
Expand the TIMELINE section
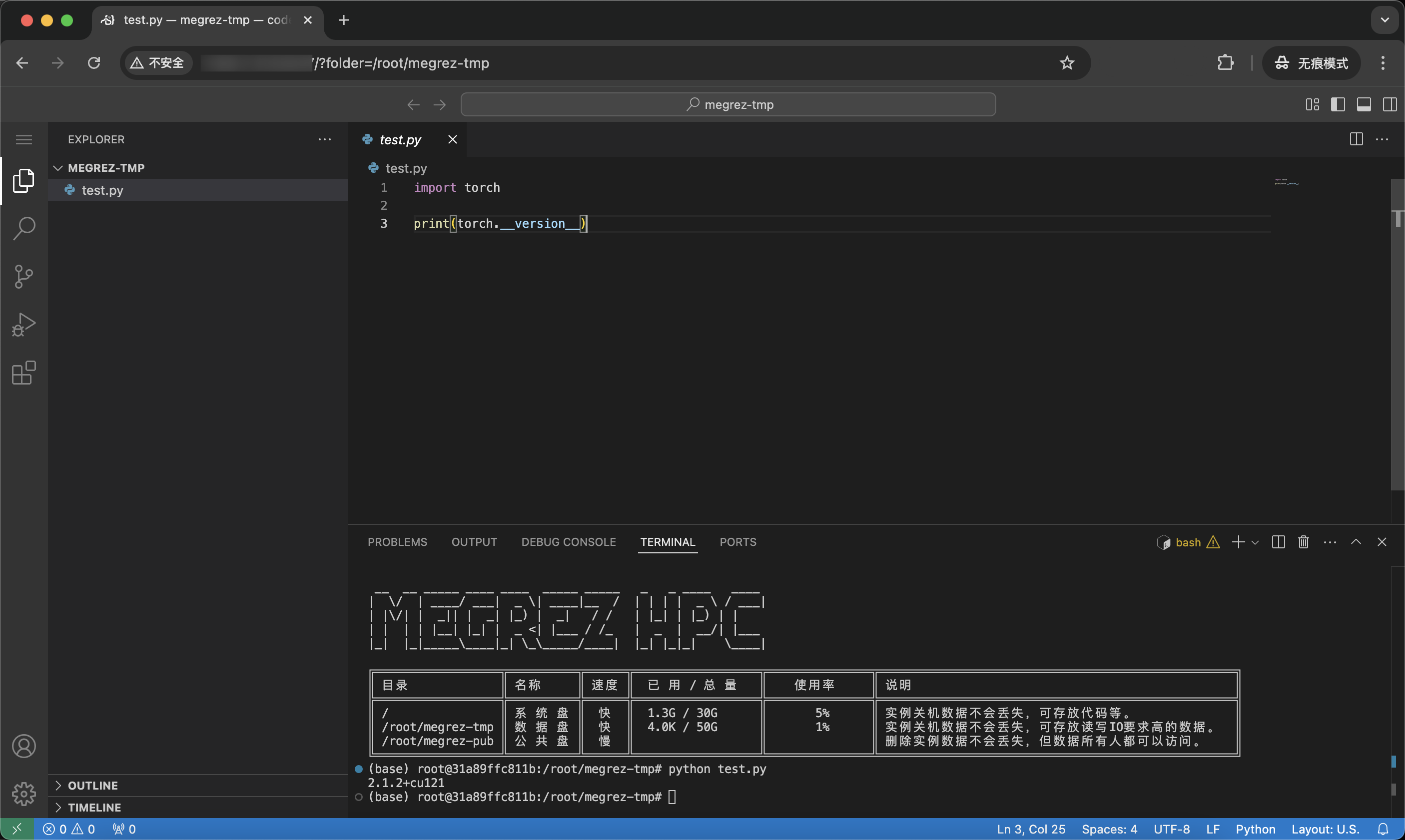(x=94, y=807)
